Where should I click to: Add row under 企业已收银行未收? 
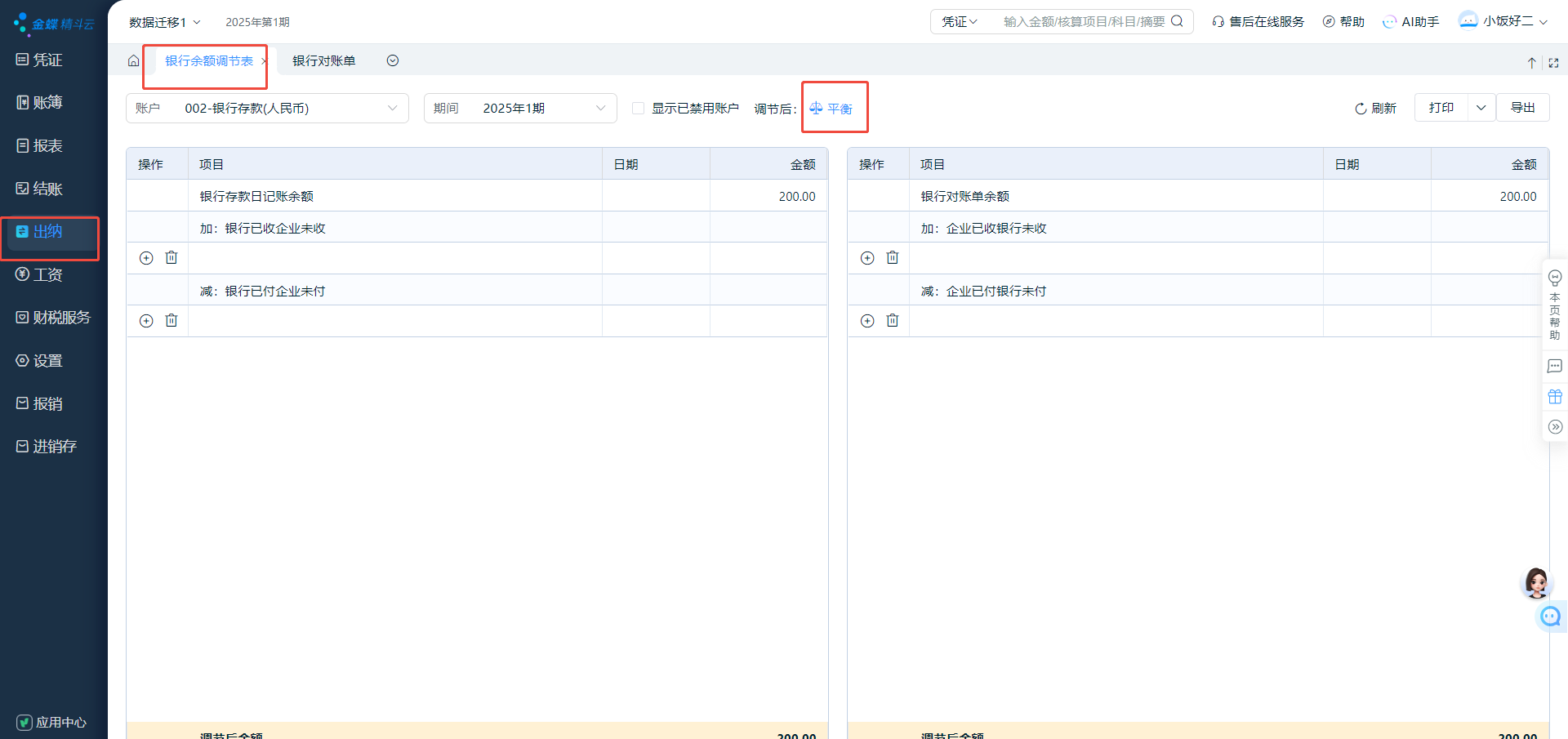pos(867,258)
